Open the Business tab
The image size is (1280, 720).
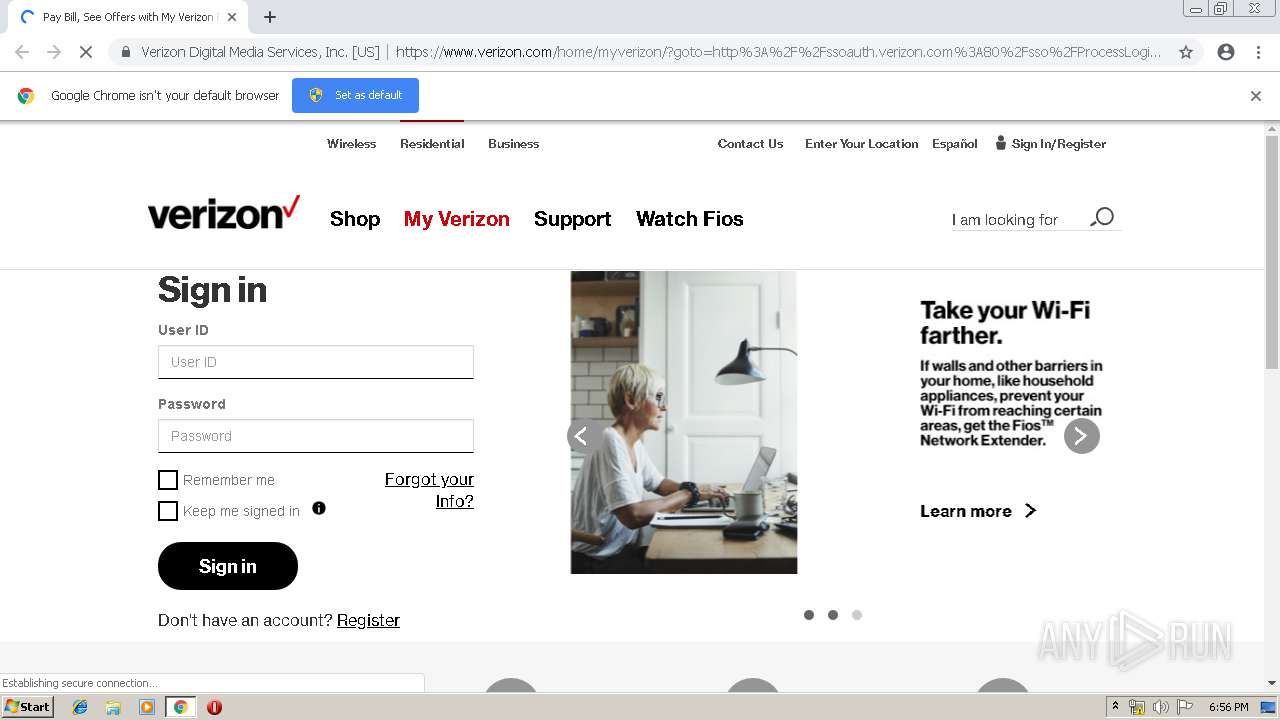[x=514, y=144]
